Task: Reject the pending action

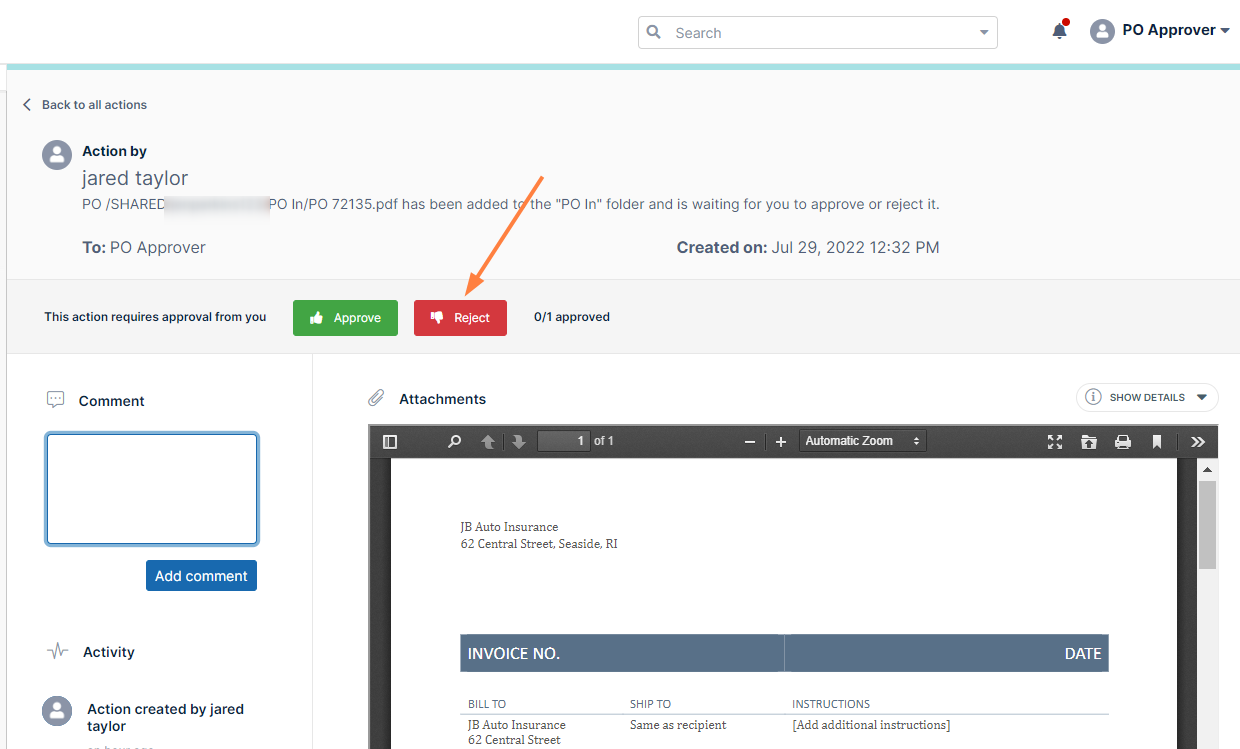Action: coord(460,318)
